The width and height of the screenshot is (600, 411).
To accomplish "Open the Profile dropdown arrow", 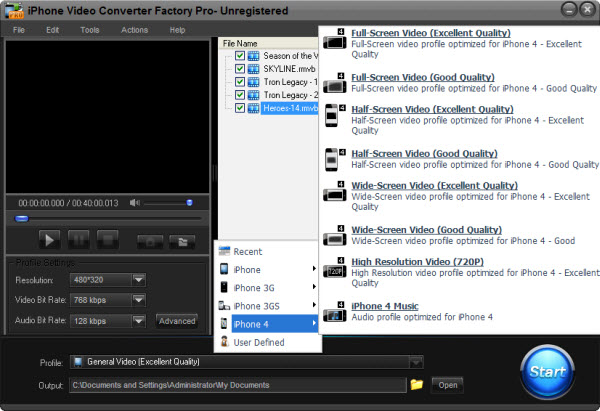I will pos(416,362).
